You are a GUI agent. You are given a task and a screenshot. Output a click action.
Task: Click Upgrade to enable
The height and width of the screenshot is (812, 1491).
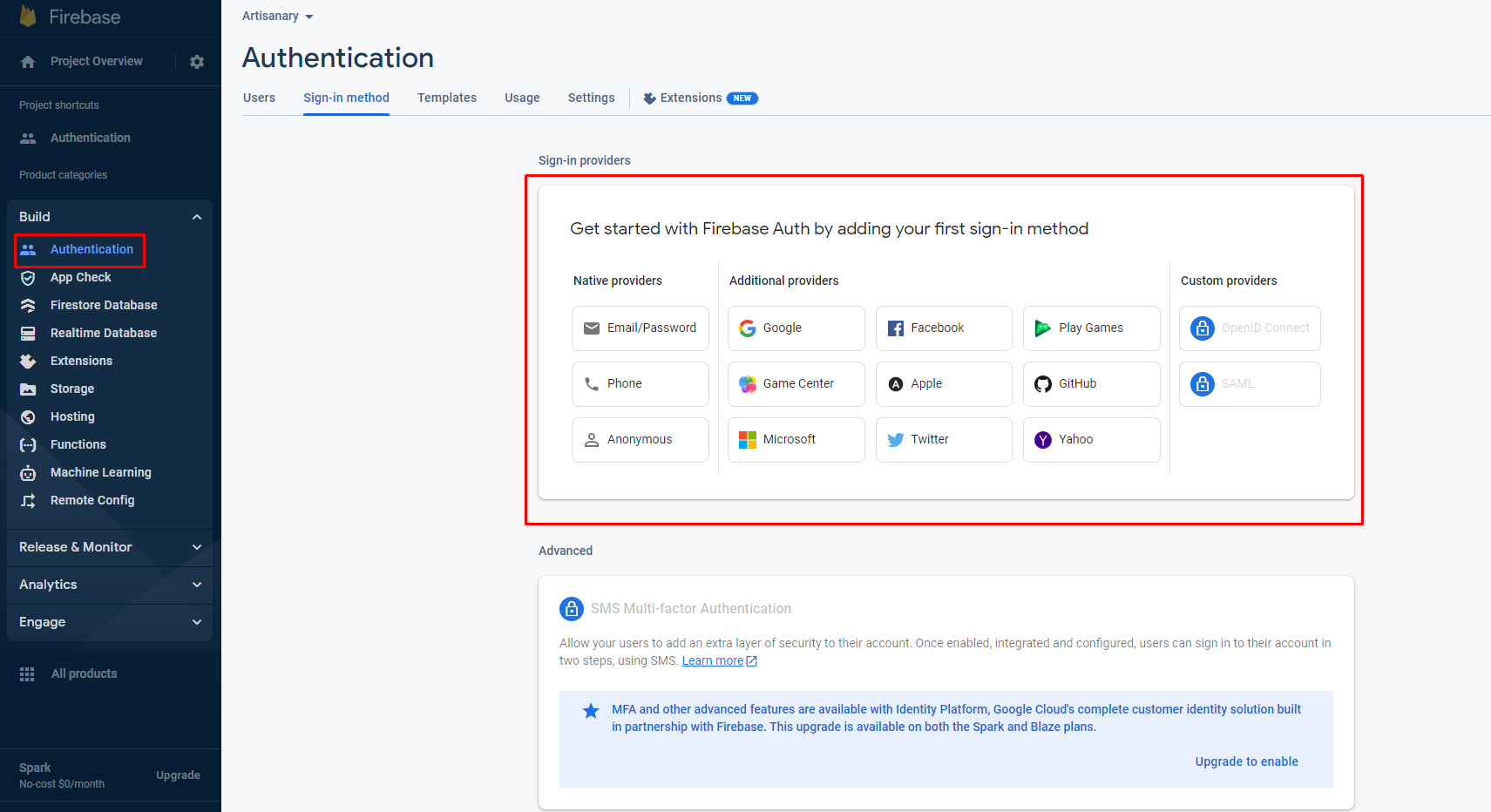click(x=1247, y=761)
